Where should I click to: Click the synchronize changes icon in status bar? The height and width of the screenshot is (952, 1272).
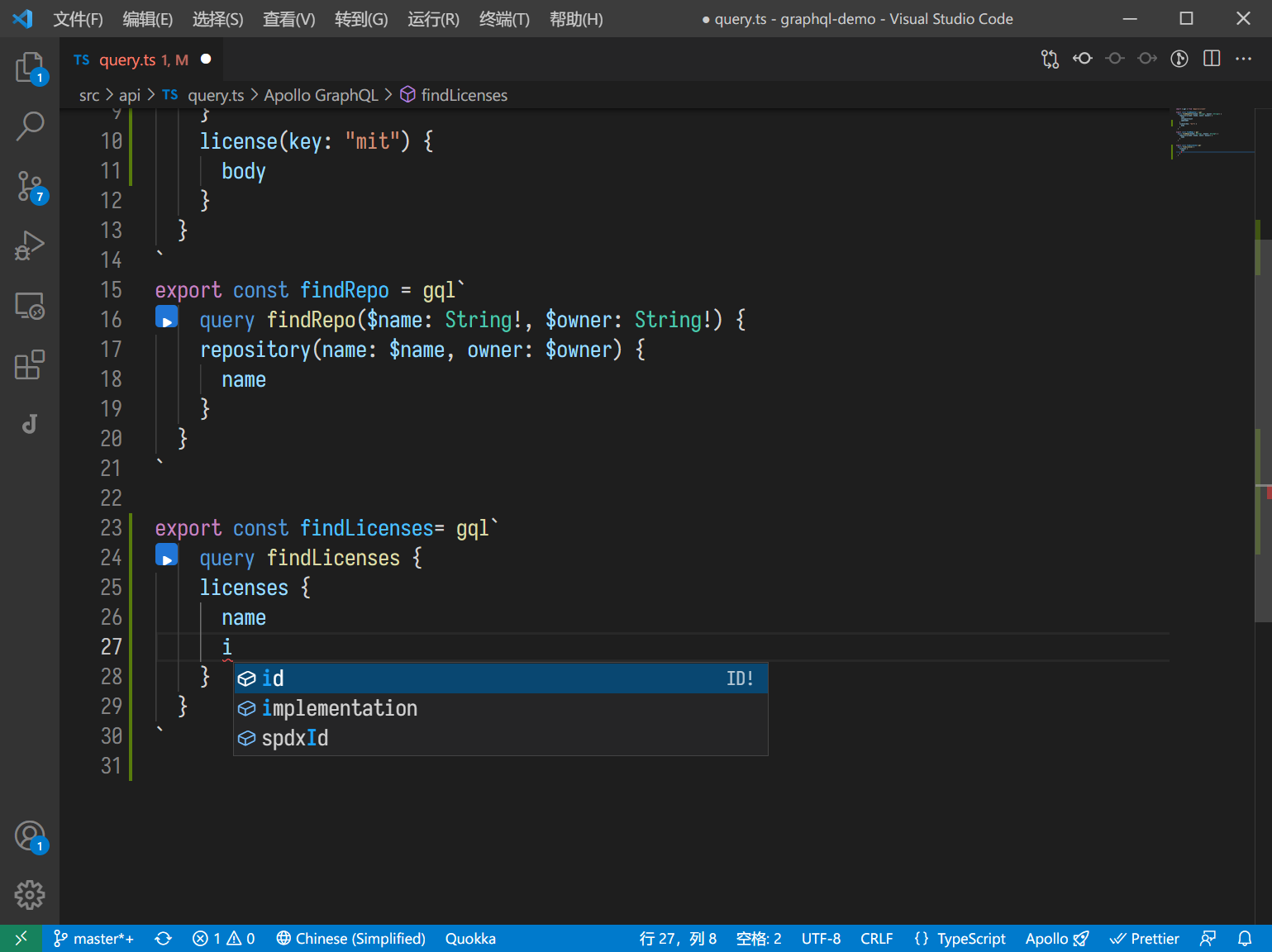[163, 938]
